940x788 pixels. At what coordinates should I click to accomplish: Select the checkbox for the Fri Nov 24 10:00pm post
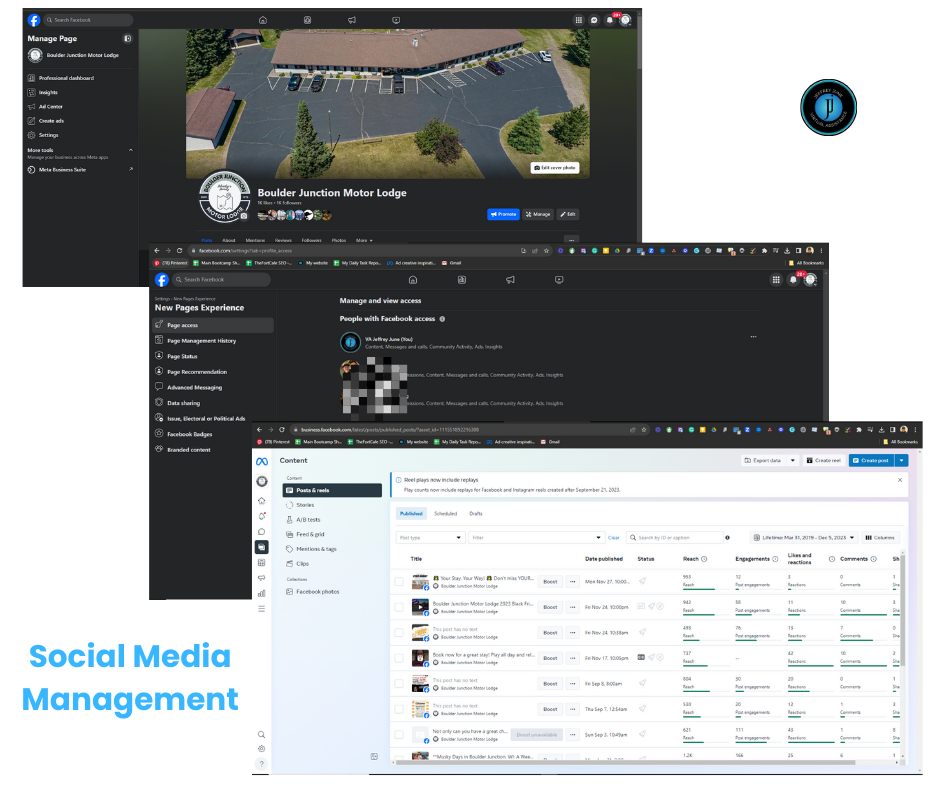point(399,607)
